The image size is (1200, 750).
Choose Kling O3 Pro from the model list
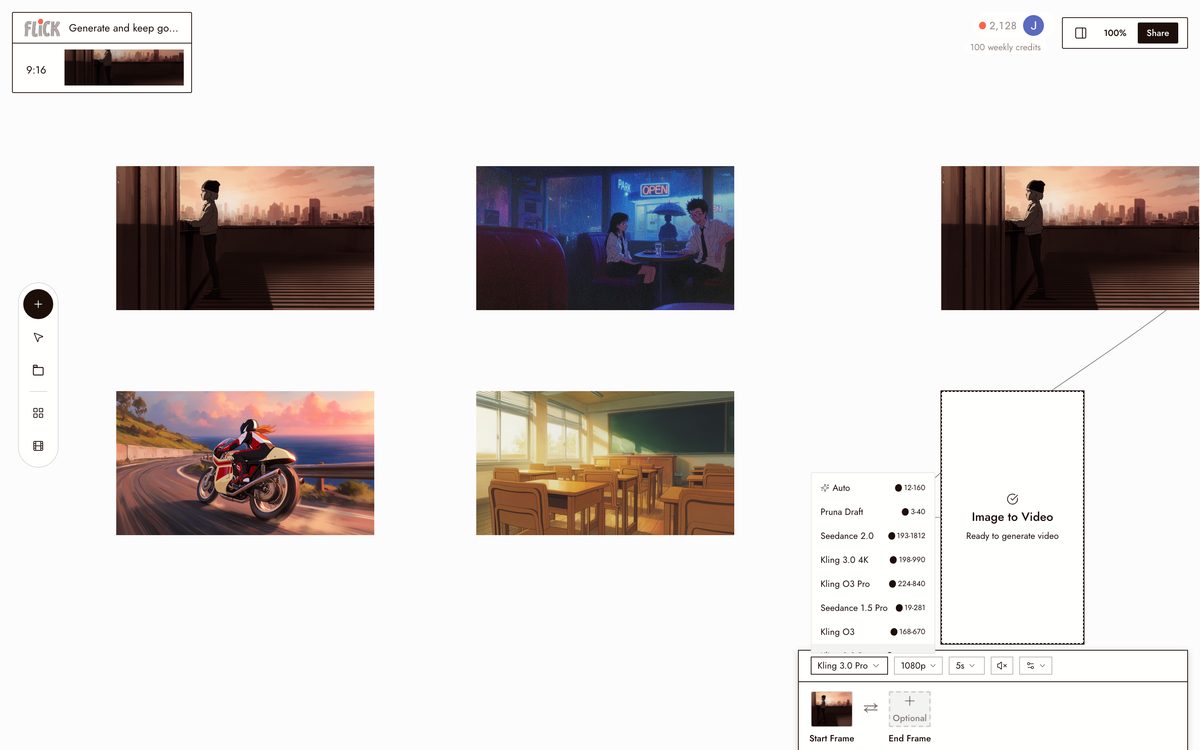tap(873, 584)
